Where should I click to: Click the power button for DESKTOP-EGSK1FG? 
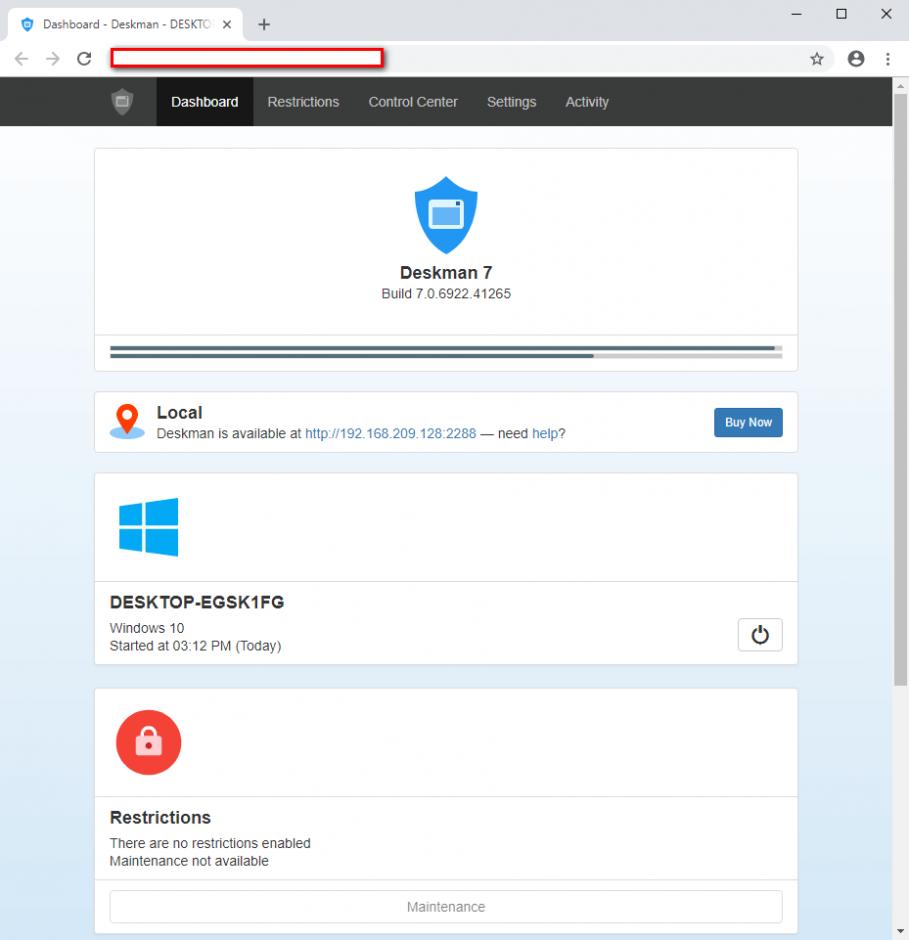tap(760, 634)
